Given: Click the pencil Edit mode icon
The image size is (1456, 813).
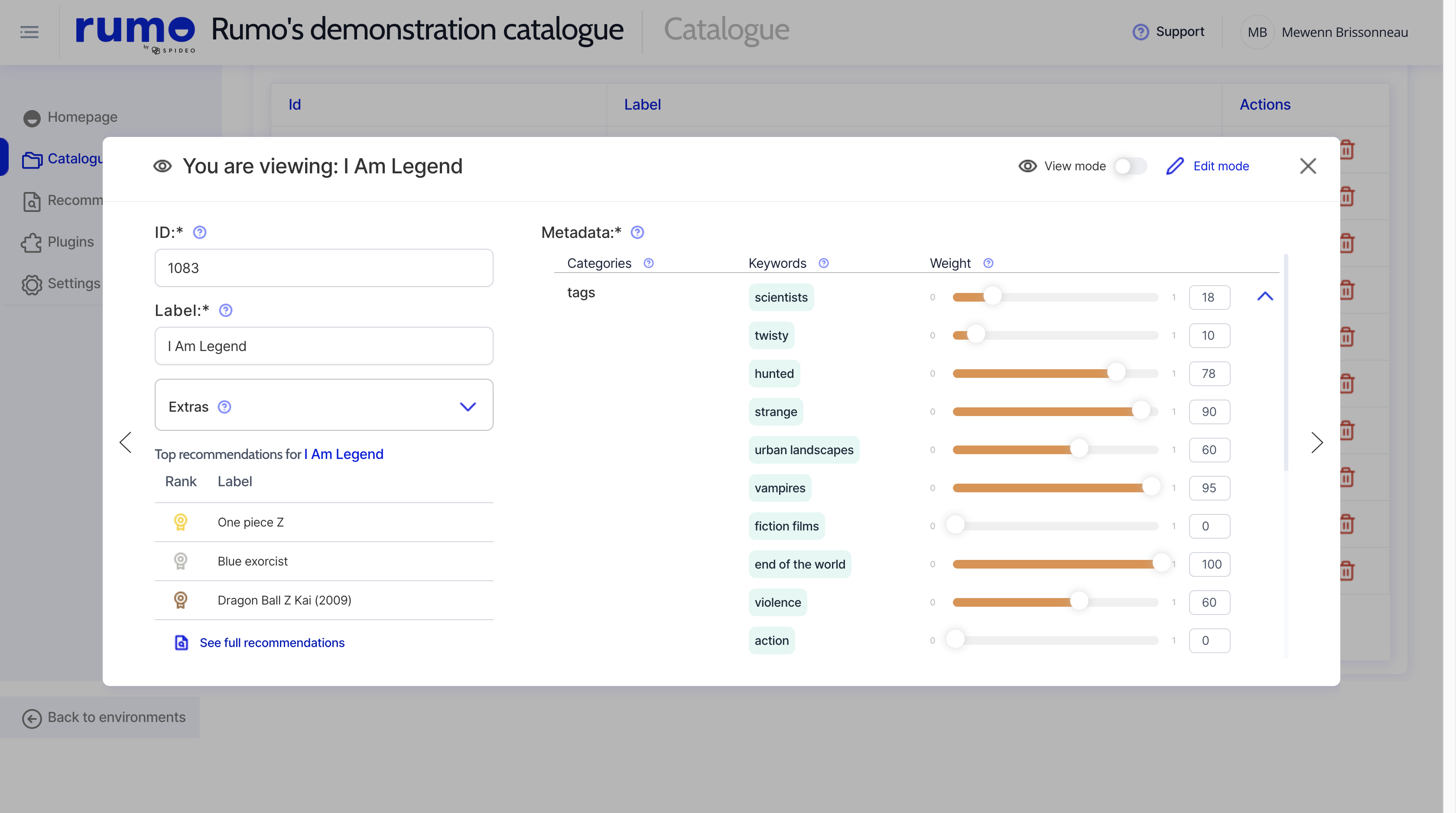Looking at the screenshot, I should pyautogui.click(x=1175, y=166).
